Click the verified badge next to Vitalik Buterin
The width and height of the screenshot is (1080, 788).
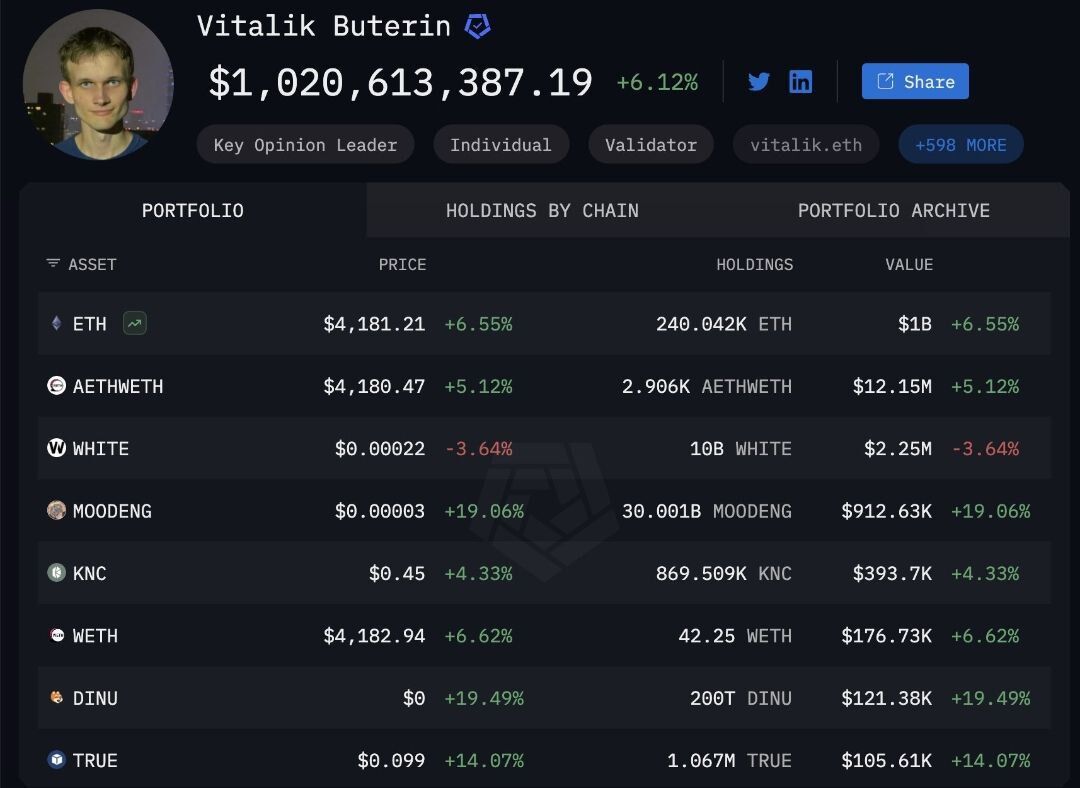click(477, 26)
